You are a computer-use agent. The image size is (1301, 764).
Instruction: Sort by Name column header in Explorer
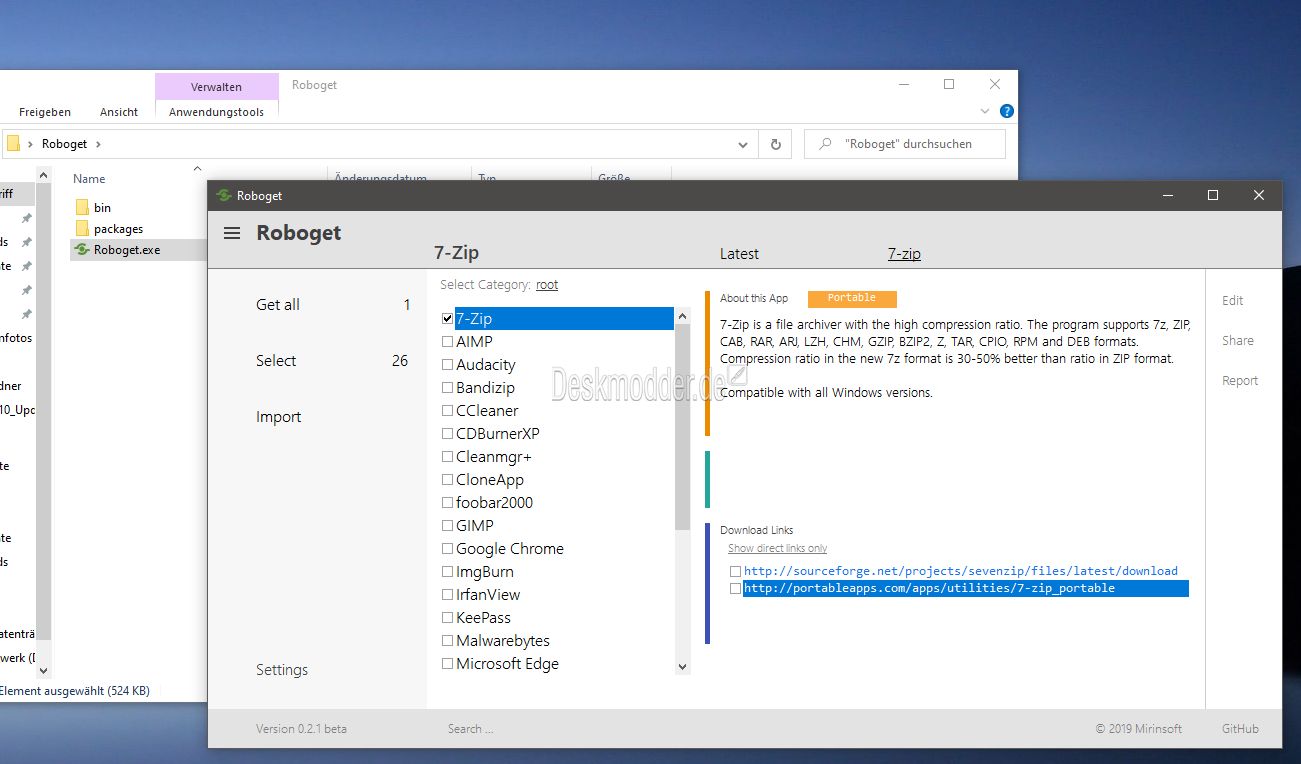click(x=89, y=179)
